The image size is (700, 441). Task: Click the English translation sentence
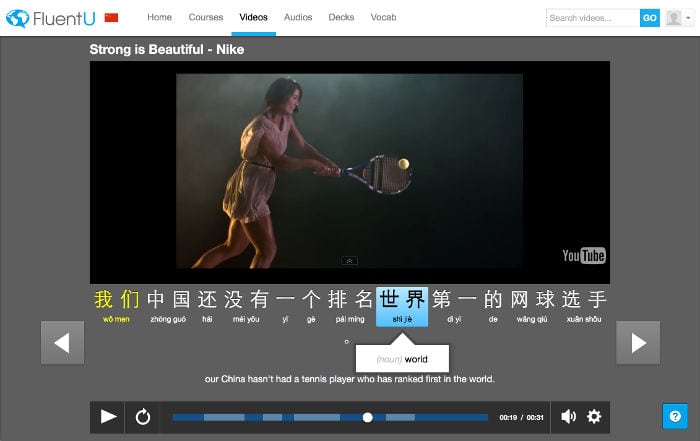pyautogui.click(x=350, y=379)
